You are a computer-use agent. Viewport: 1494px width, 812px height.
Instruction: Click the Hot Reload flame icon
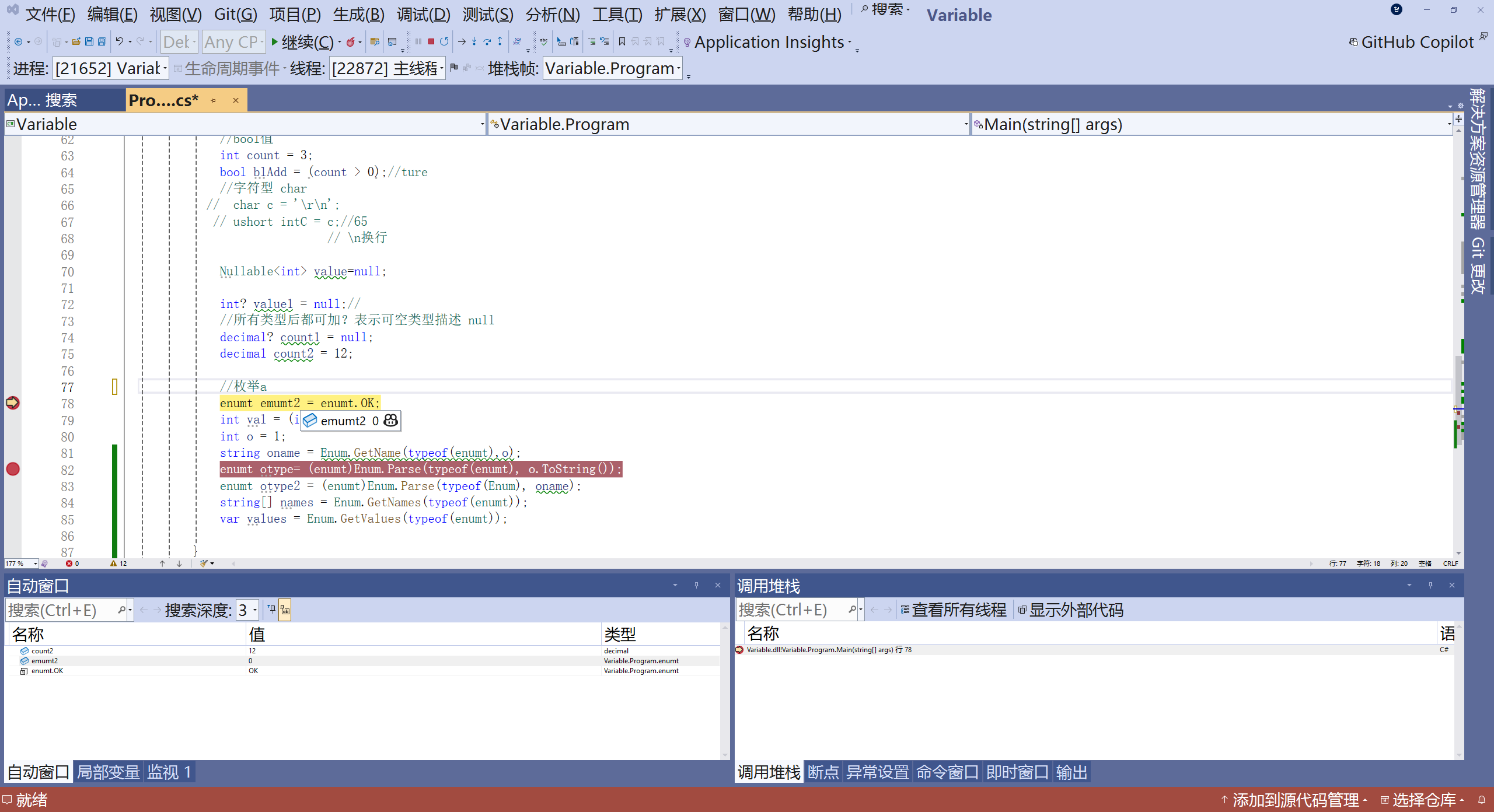pyautogui.click(x=350, y=41)
